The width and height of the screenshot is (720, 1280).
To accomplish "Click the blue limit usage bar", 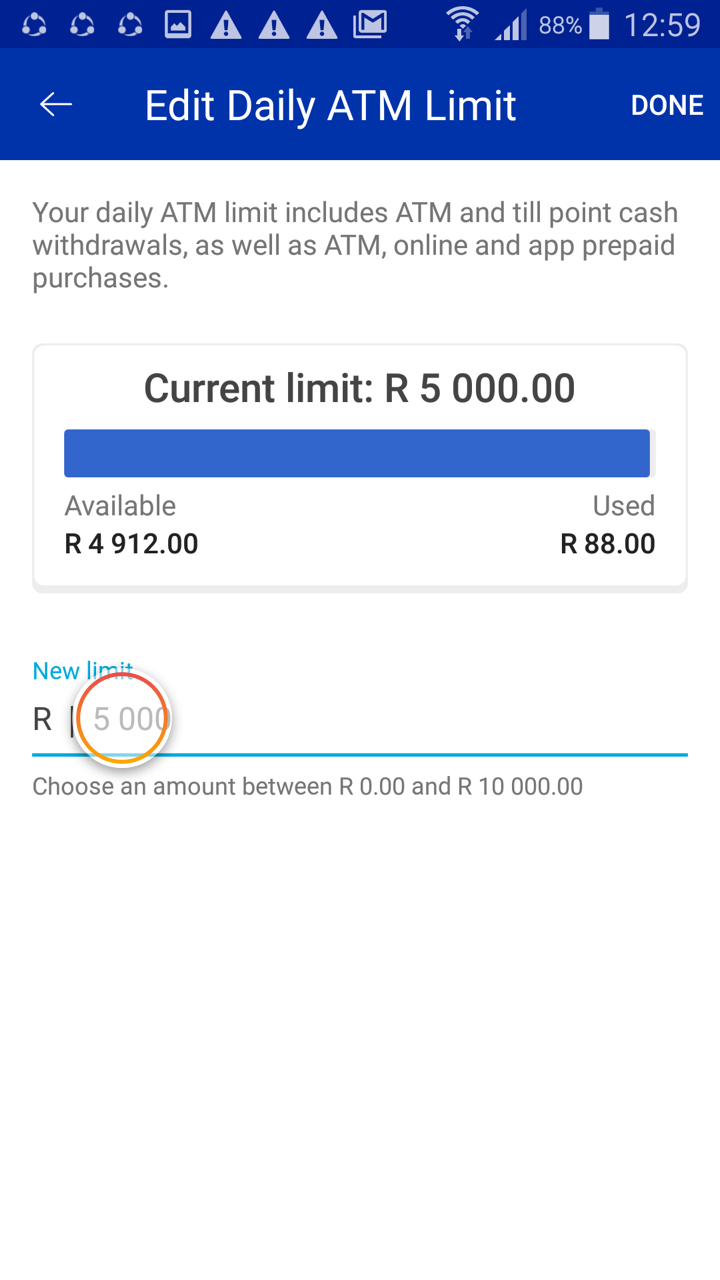I will (x=357, y=453).
